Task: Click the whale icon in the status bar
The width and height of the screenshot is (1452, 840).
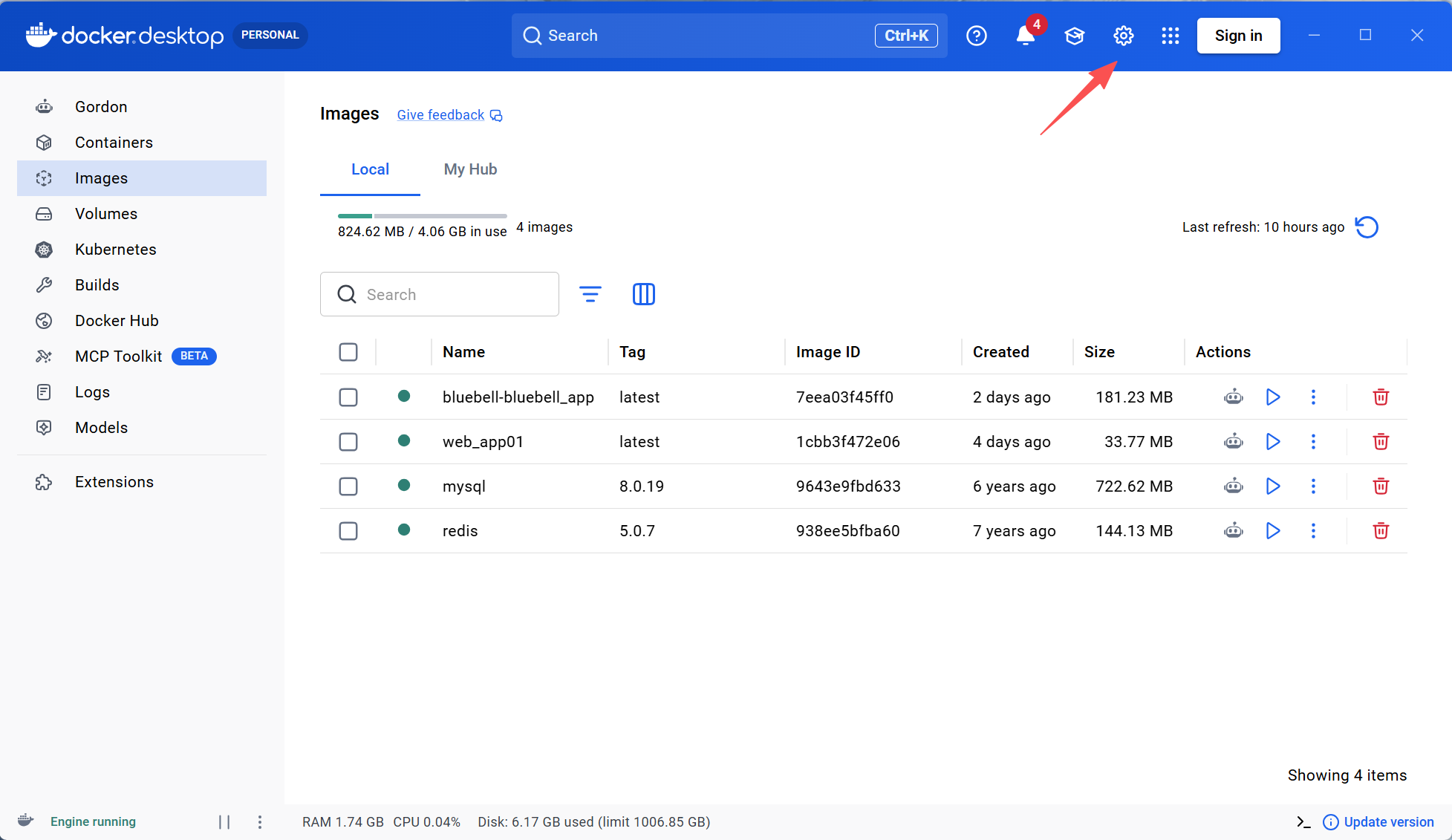Action: click(26, 821)
